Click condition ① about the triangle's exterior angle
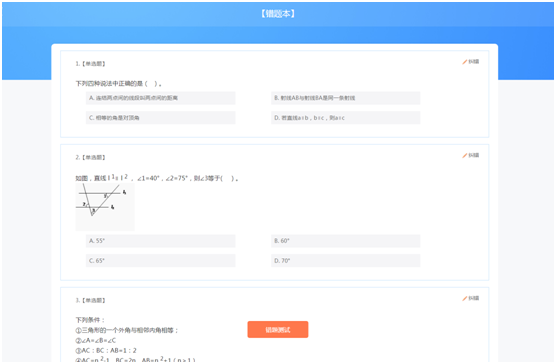Viewport: 556px width, 364px height. 127,330
